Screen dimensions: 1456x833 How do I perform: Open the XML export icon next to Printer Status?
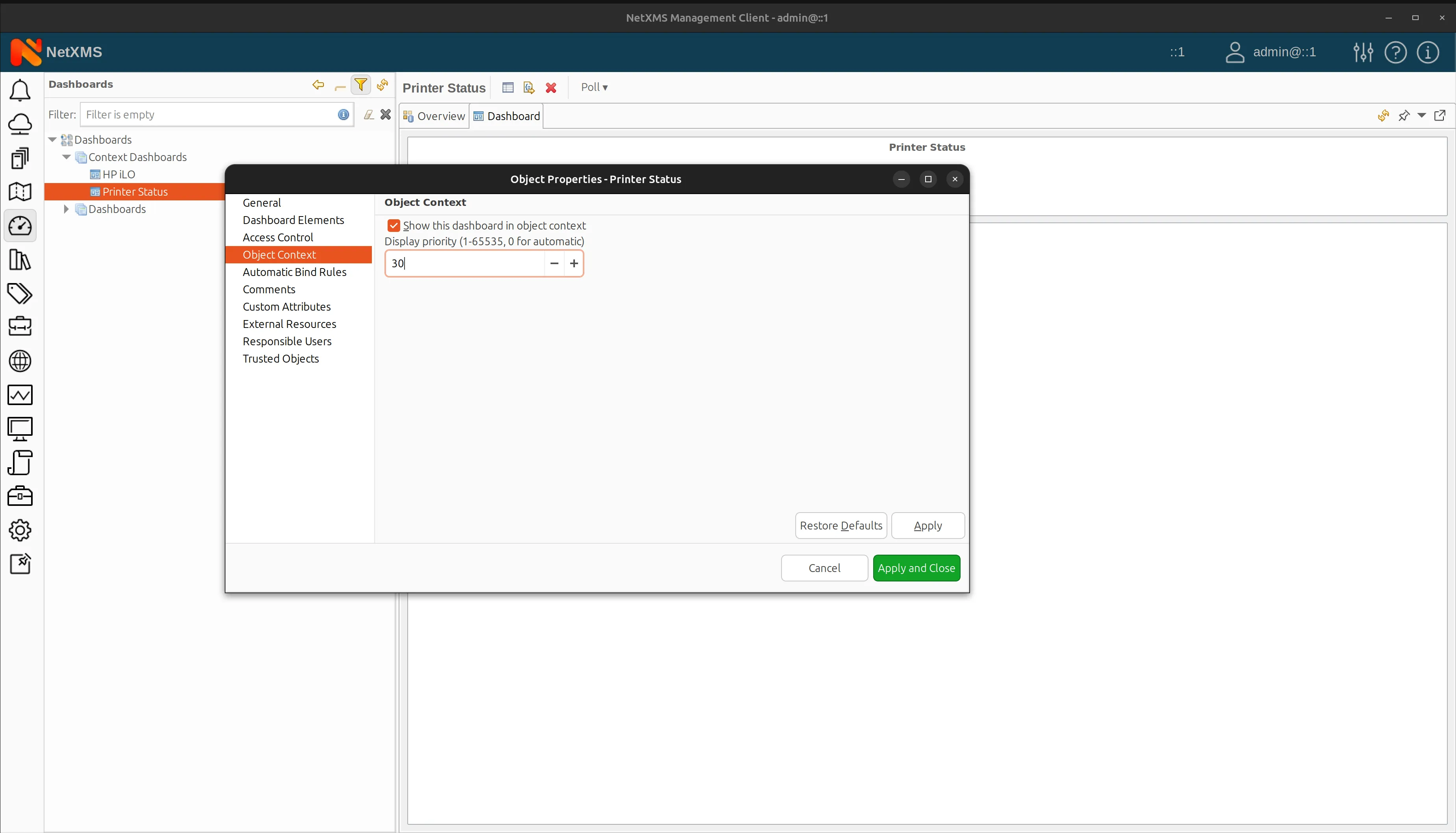coord(528,87)
